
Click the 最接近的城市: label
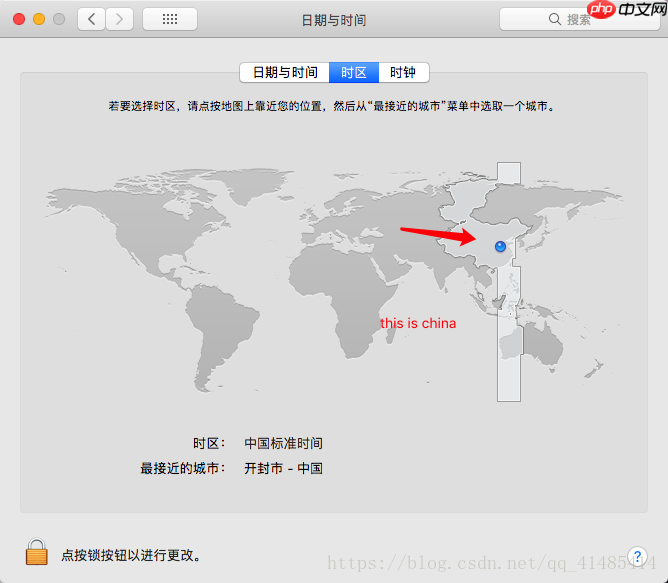pos(183,468)
